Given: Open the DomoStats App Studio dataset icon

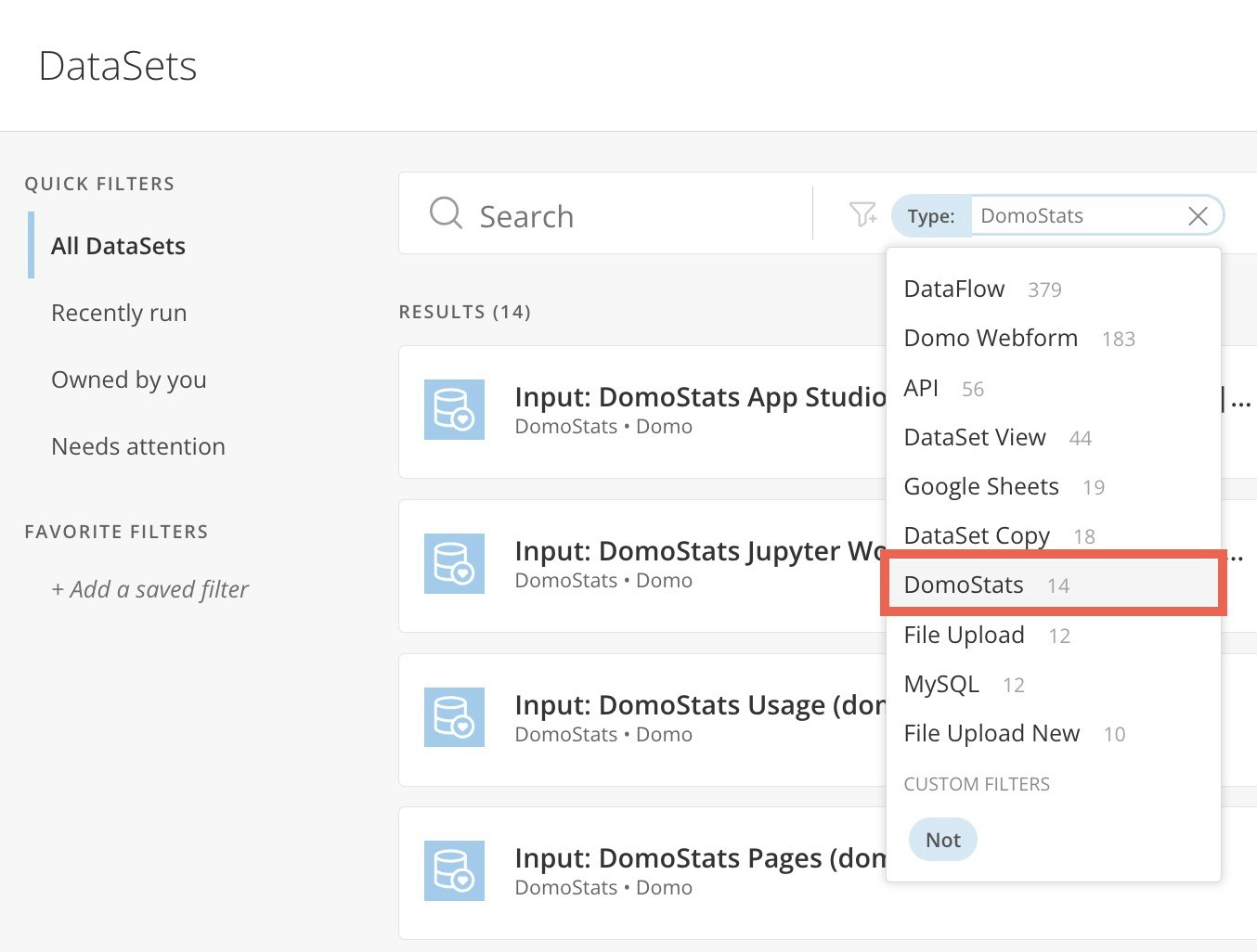Looking at the screenshot, I should (454, 409).
